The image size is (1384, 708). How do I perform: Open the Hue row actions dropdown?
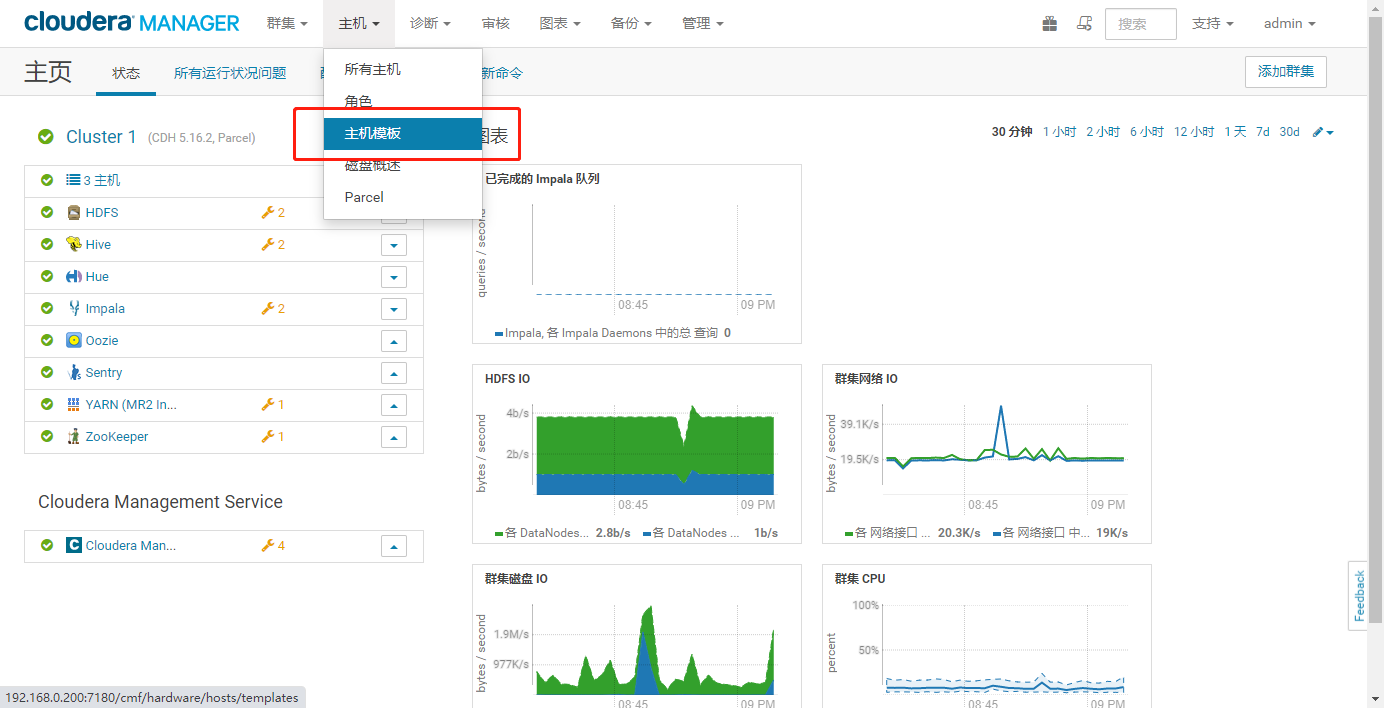[x=394, y=277]
